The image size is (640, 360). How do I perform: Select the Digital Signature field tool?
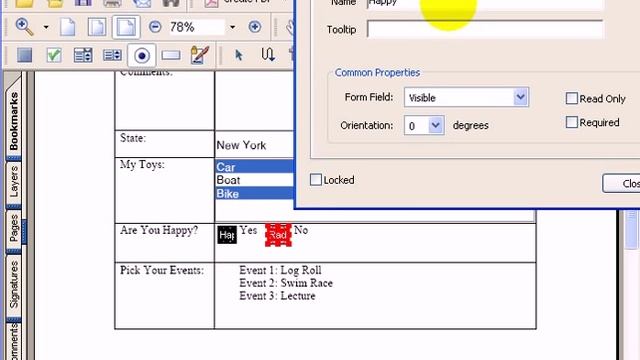(x=200, y=55)
